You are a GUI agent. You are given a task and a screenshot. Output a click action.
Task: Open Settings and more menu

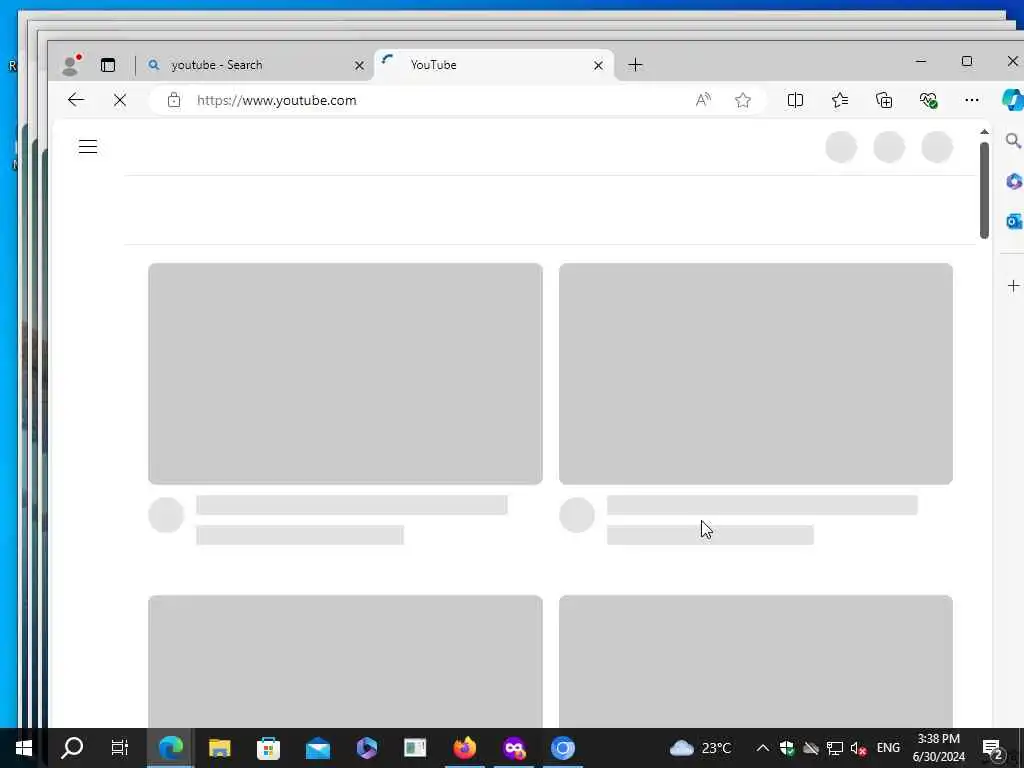[972, 100]
